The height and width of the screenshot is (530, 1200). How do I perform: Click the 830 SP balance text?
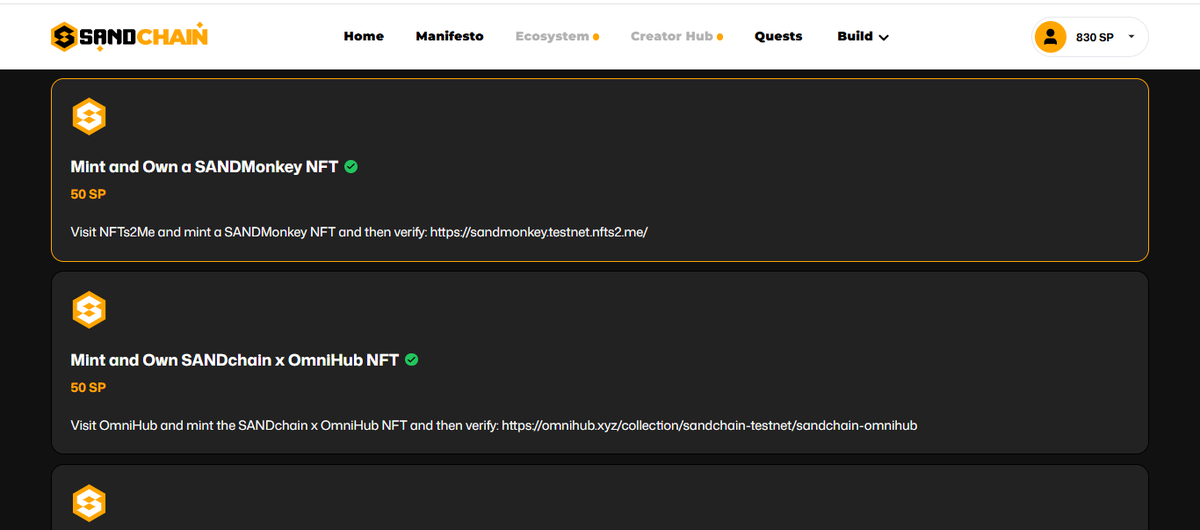(1095, 37)
